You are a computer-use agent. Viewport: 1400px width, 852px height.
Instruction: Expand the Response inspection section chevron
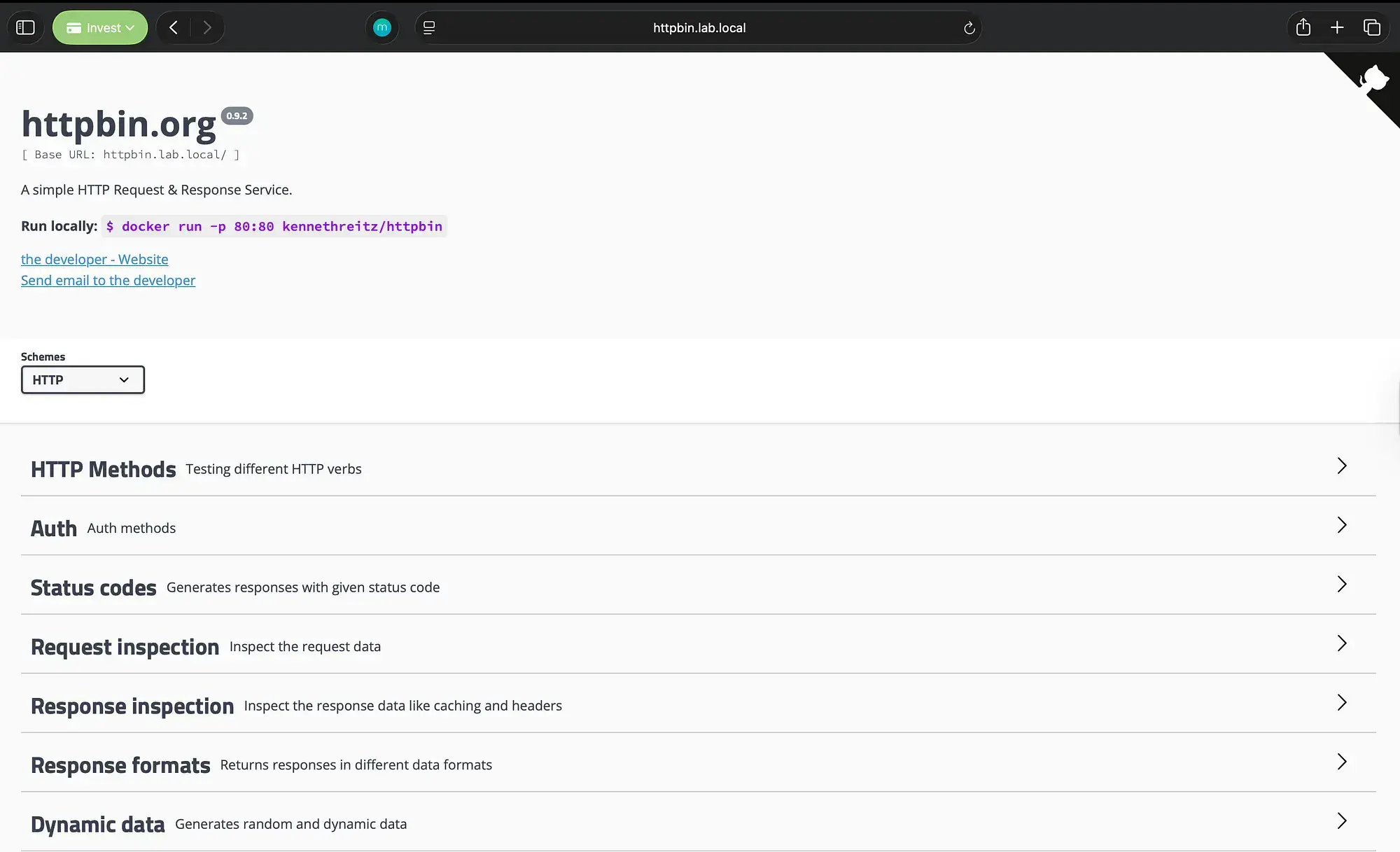pyautogui.click(x=1341, y=703)
